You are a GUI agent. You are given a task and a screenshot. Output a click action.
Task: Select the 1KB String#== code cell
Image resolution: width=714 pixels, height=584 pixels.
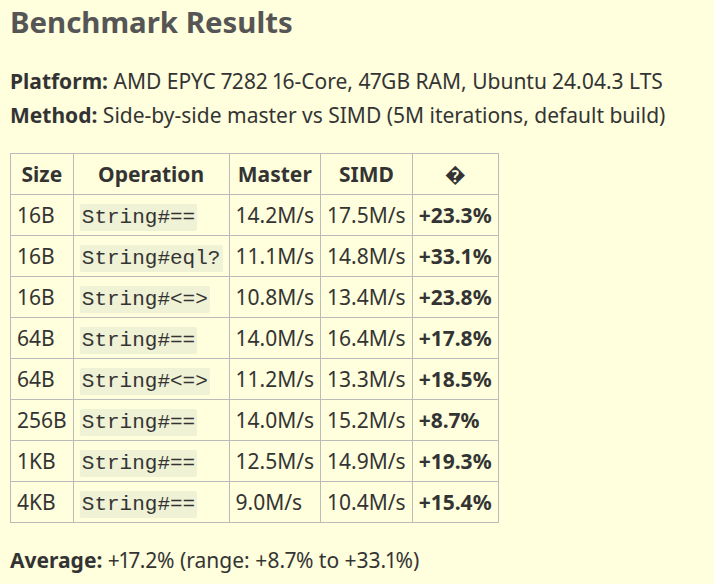pos(138,462)
